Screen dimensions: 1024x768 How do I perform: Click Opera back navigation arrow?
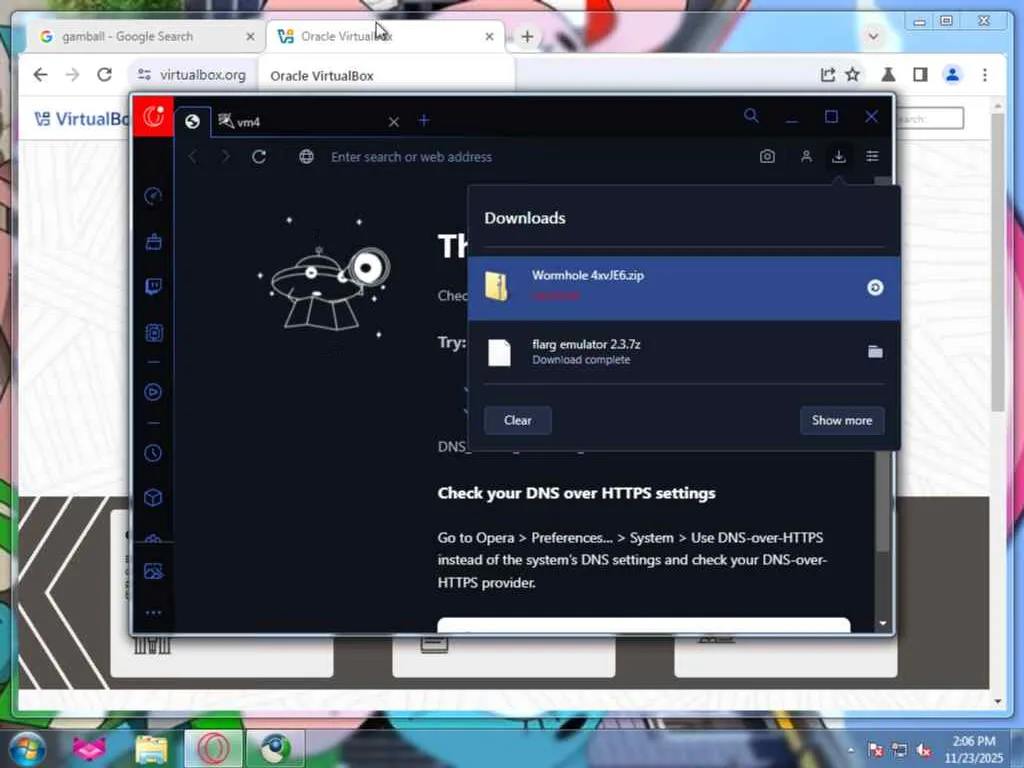193,157
